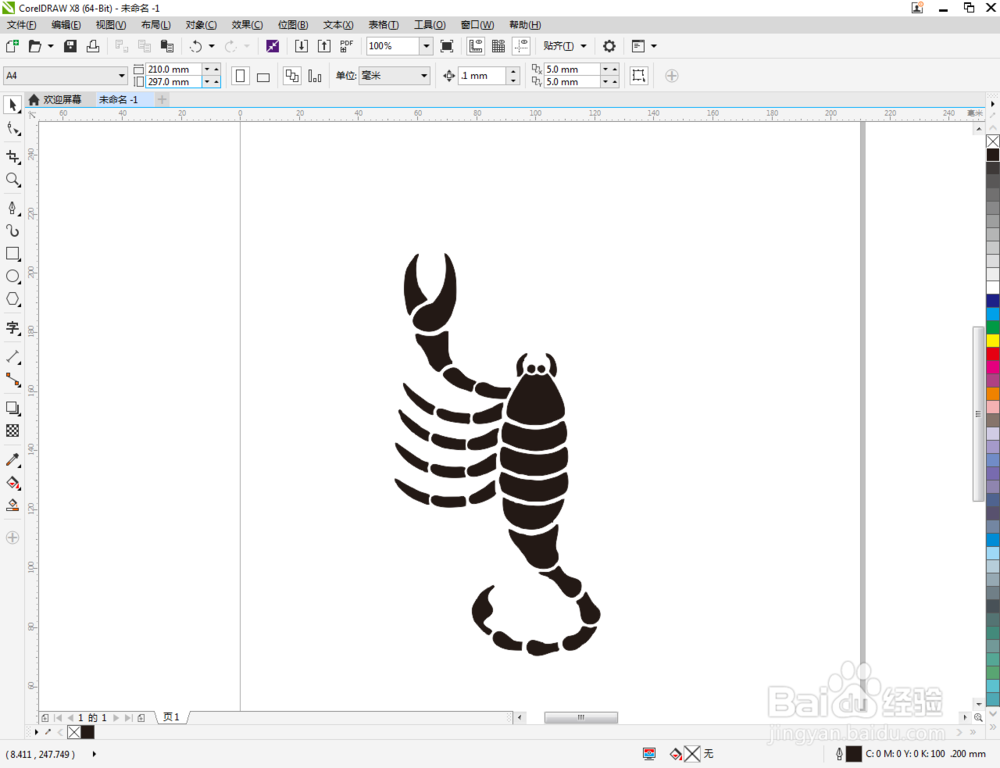1000x768 pixels.
Task: Toggle Current page layout button
Action: tap(314, 76)
